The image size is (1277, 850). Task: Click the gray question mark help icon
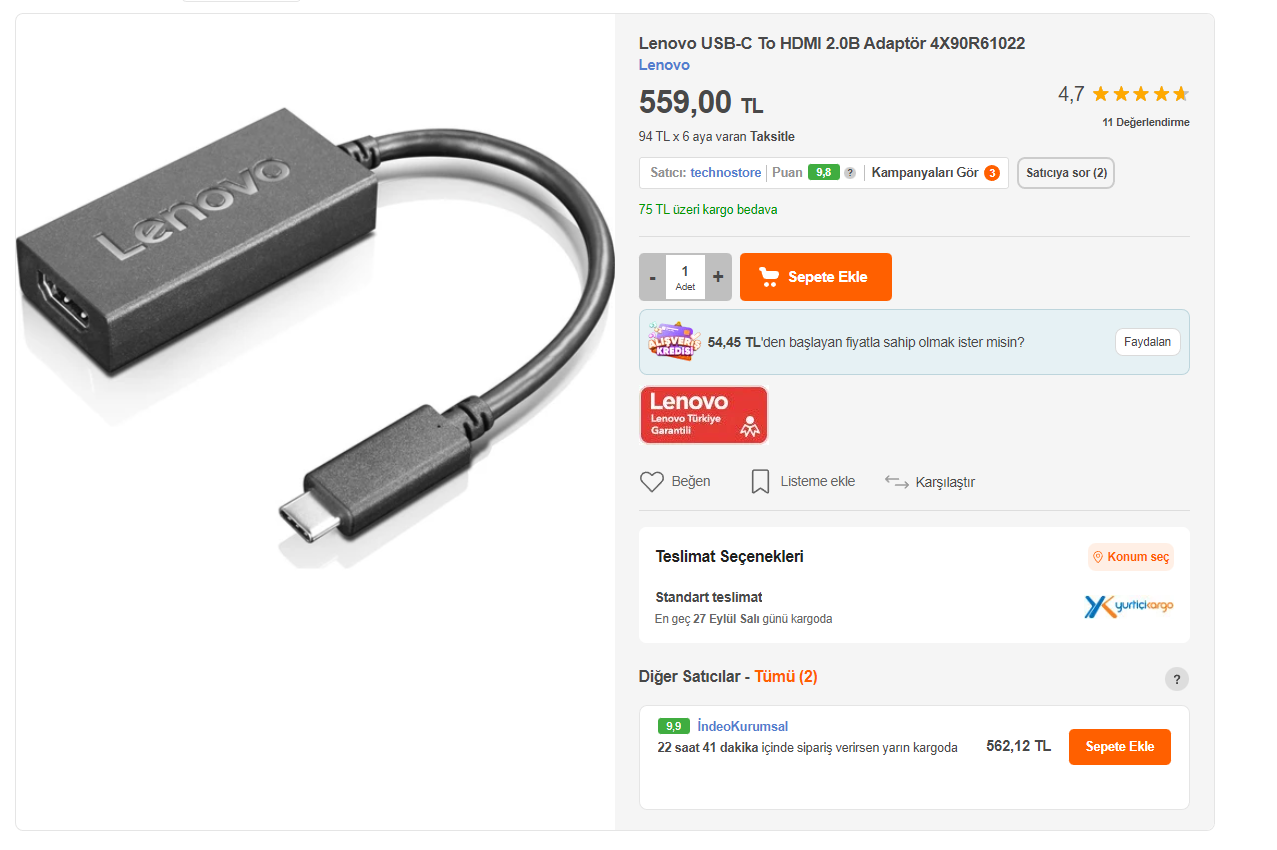click(x=1177, y=679)
